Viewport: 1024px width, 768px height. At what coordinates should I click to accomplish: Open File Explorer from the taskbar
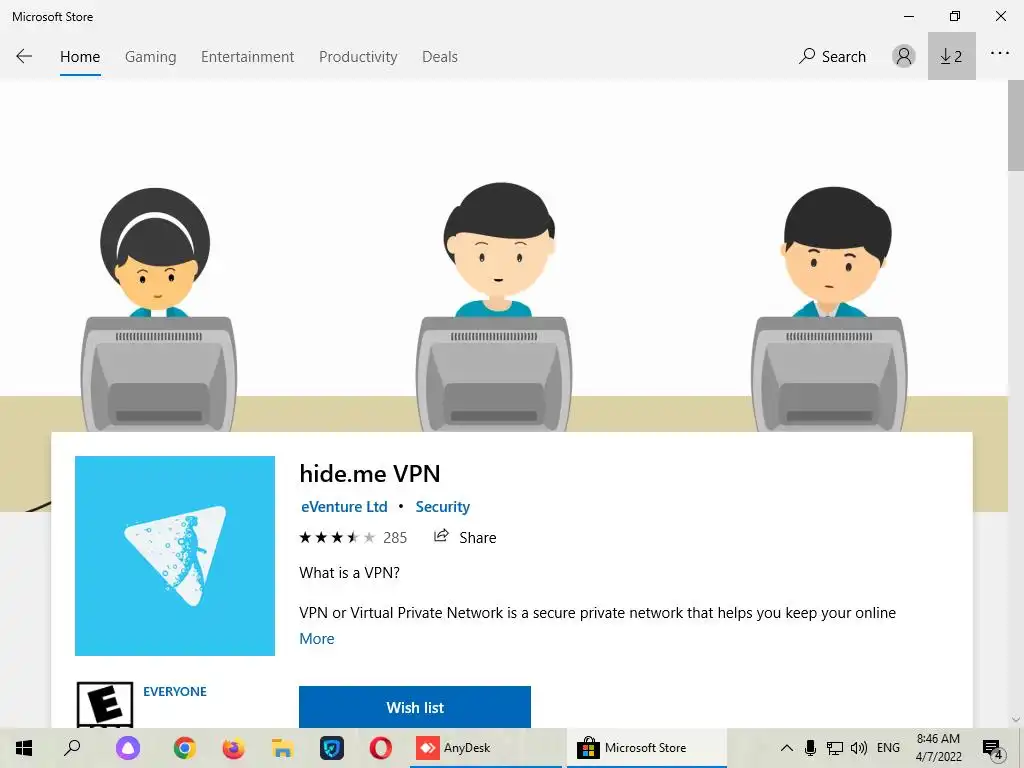(x=282, y=748)
